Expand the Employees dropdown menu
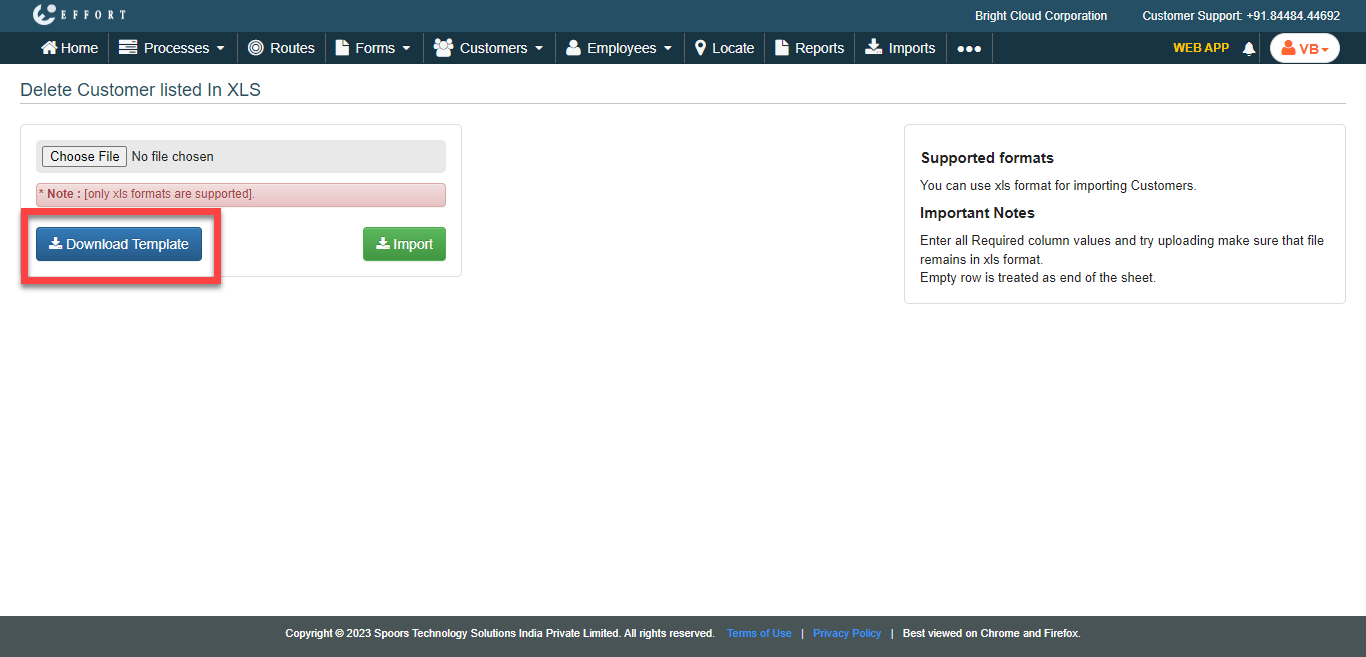The image size is (1366, 657). 619,48
